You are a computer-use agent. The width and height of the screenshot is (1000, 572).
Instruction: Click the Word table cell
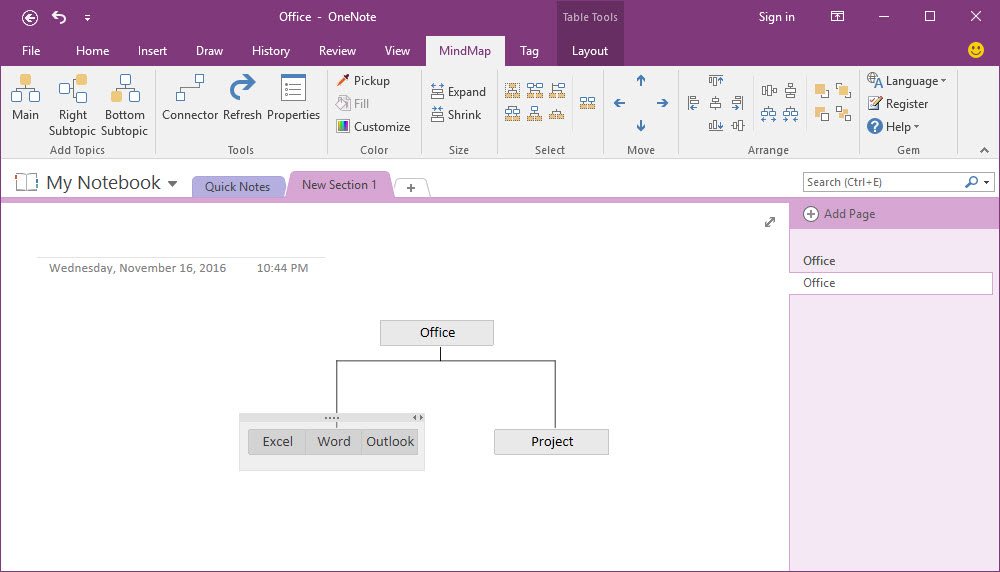point(334,442)
